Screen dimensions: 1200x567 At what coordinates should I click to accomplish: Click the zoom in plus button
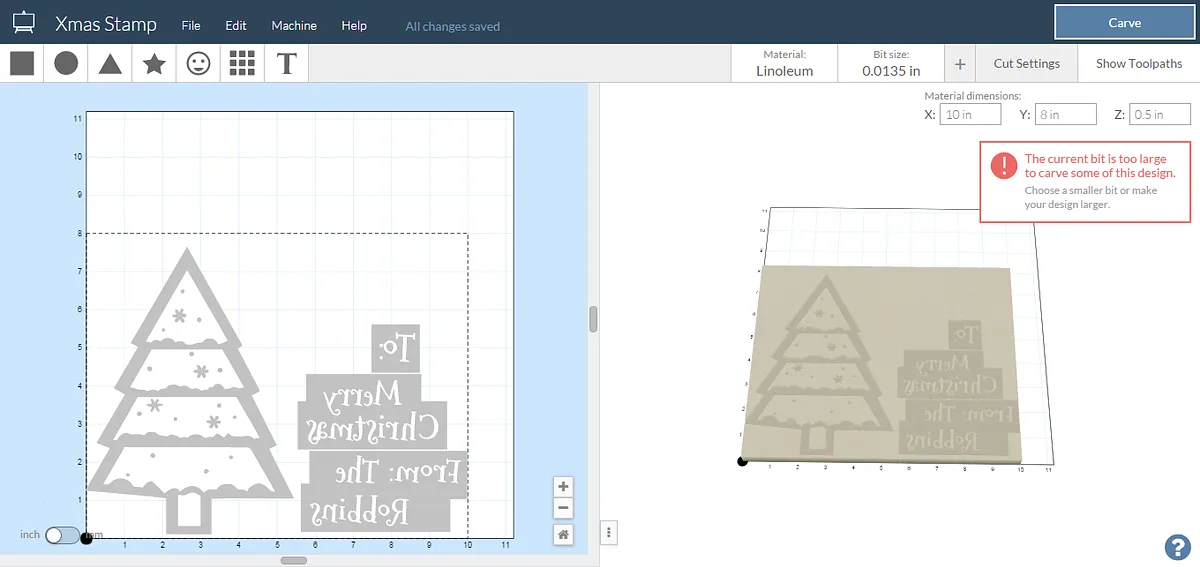point(563,486)
